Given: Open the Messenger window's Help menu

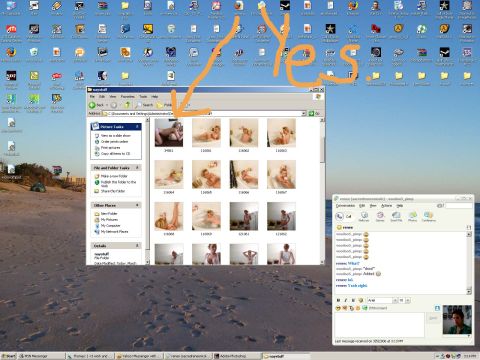Looking at the screenshot, I should [x=399, y=206].
